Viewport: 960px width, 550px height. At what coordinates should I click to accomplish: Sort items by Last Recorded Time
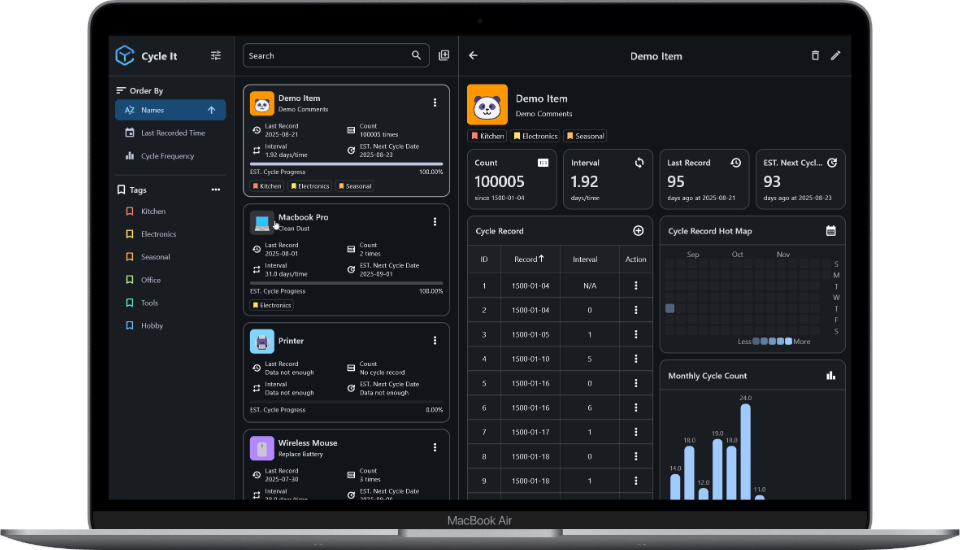(170, 133)
